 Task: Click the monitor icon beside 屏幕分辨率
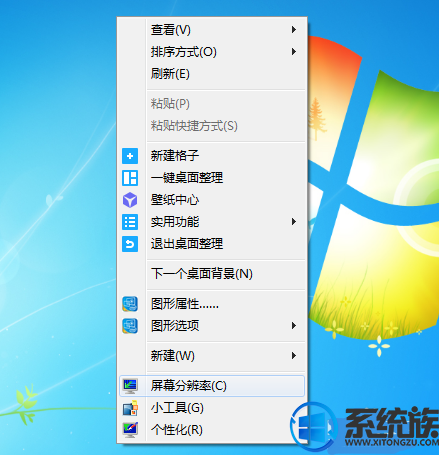tap(130, 386)
